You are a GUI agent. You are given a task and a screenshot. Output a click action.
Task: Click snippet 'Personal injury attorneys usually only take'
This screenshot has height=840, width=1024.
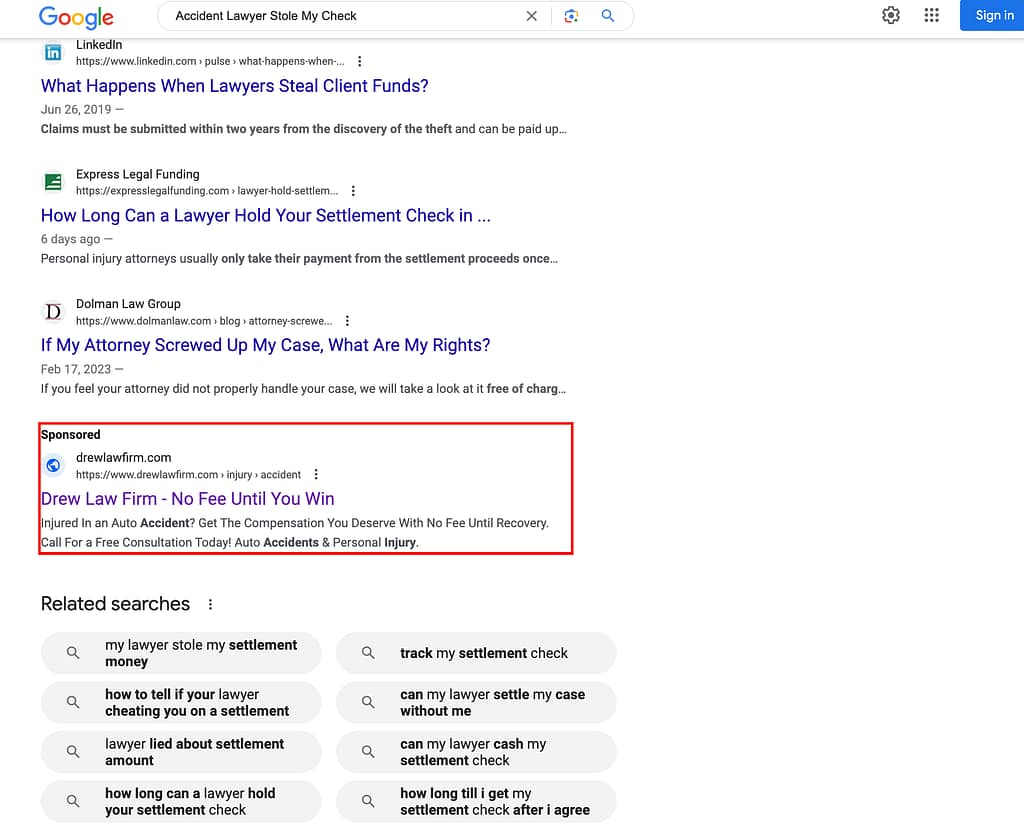pos(299,259)
